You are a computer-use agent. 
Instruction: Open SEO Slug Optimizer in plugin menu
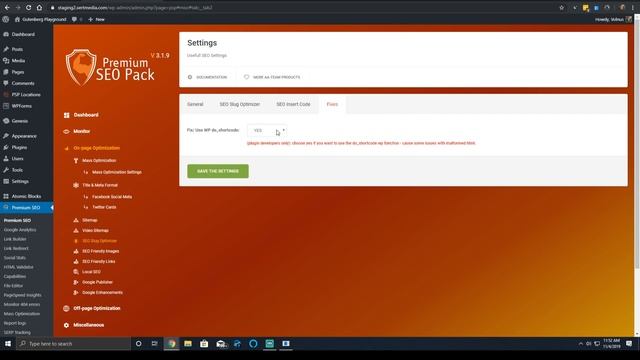99,241
